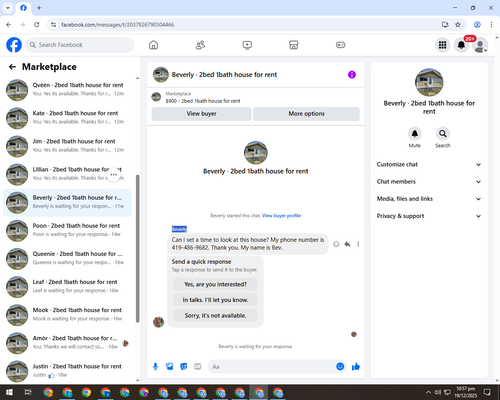Search in conversation magnifier icon

[443, 134]
